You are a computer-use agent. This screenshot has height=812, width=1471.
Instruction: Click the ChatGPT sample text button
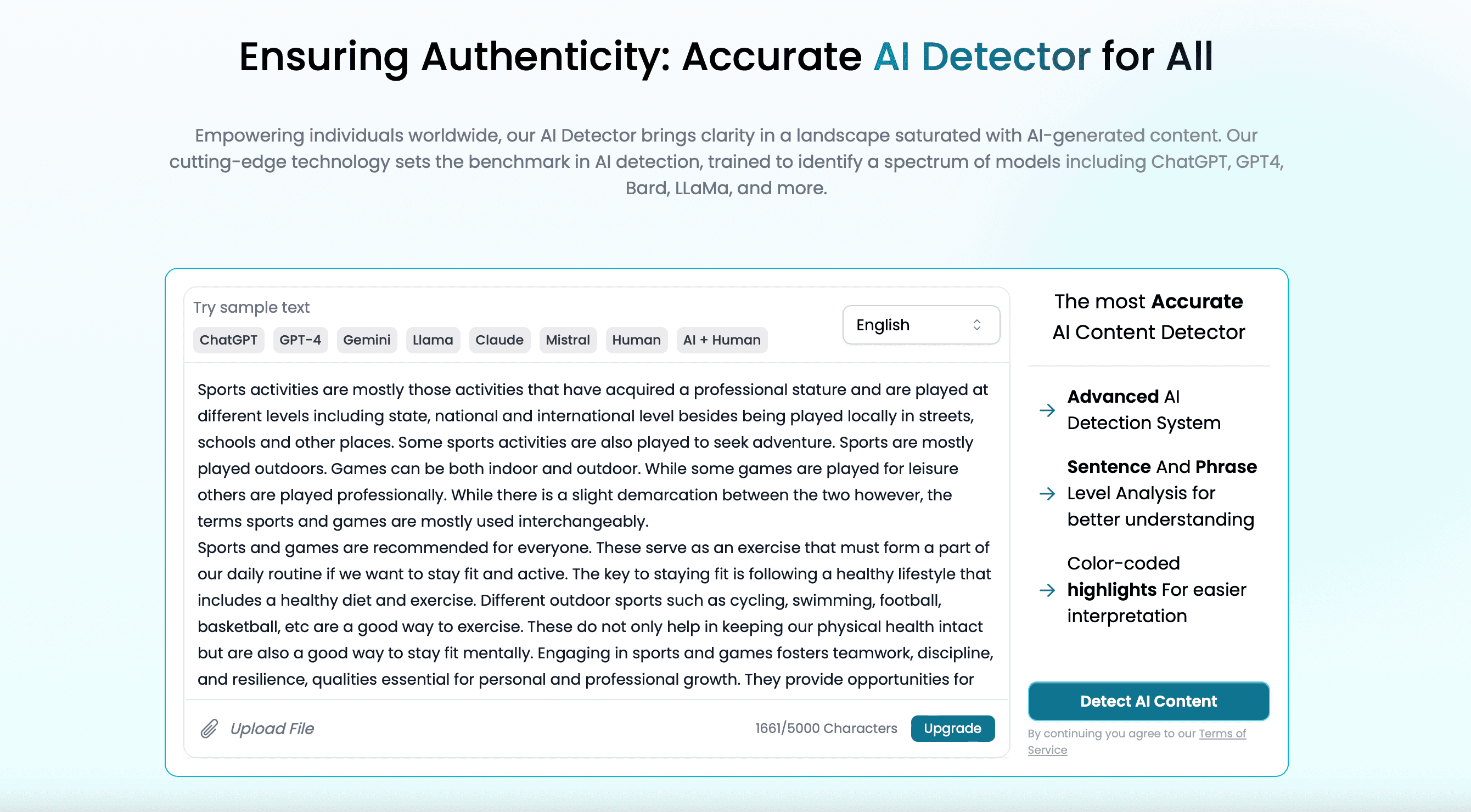(x=228, y=340)
